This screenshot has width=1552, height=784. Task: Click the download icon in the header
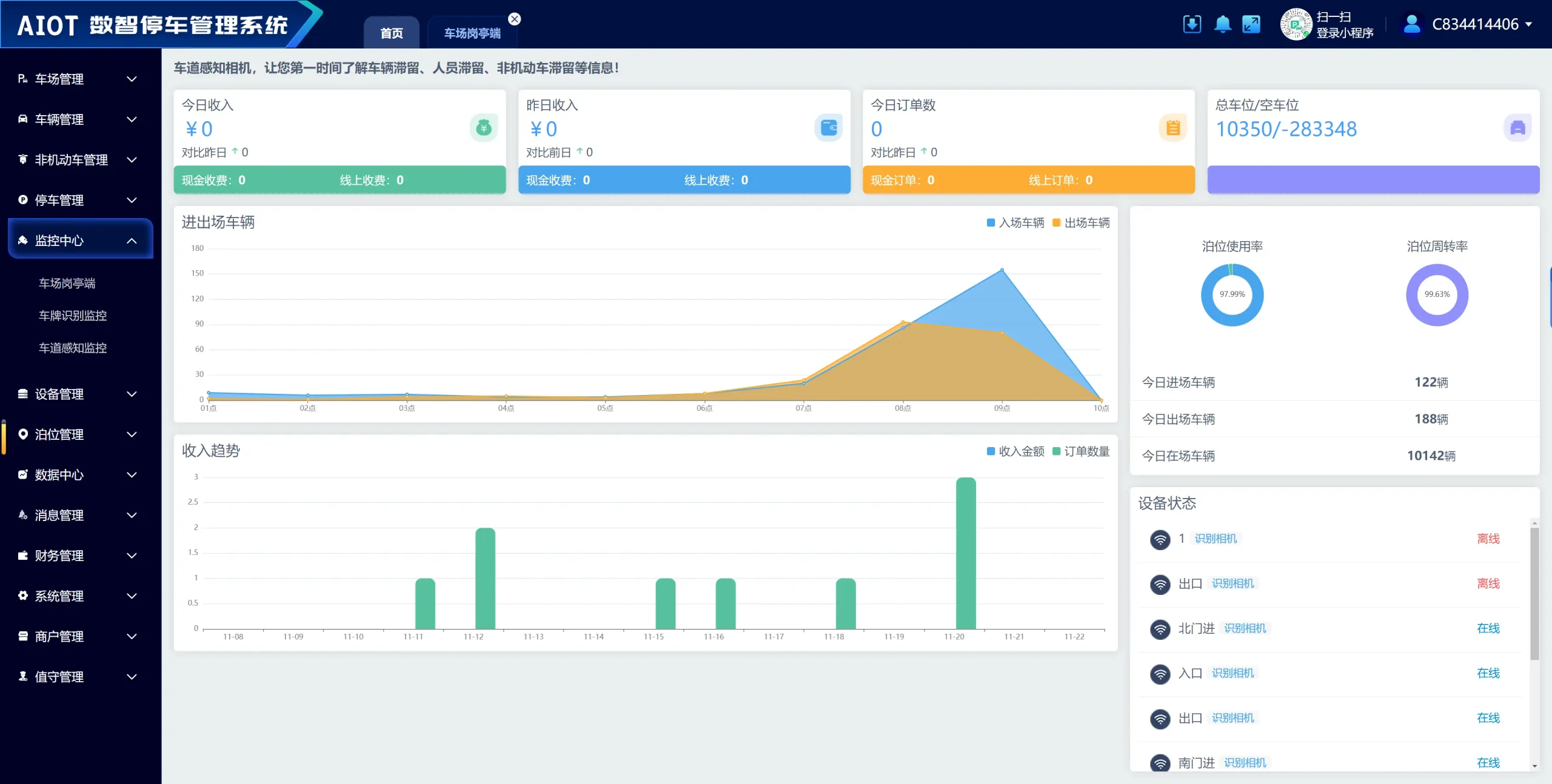(x=1192, y=24)
